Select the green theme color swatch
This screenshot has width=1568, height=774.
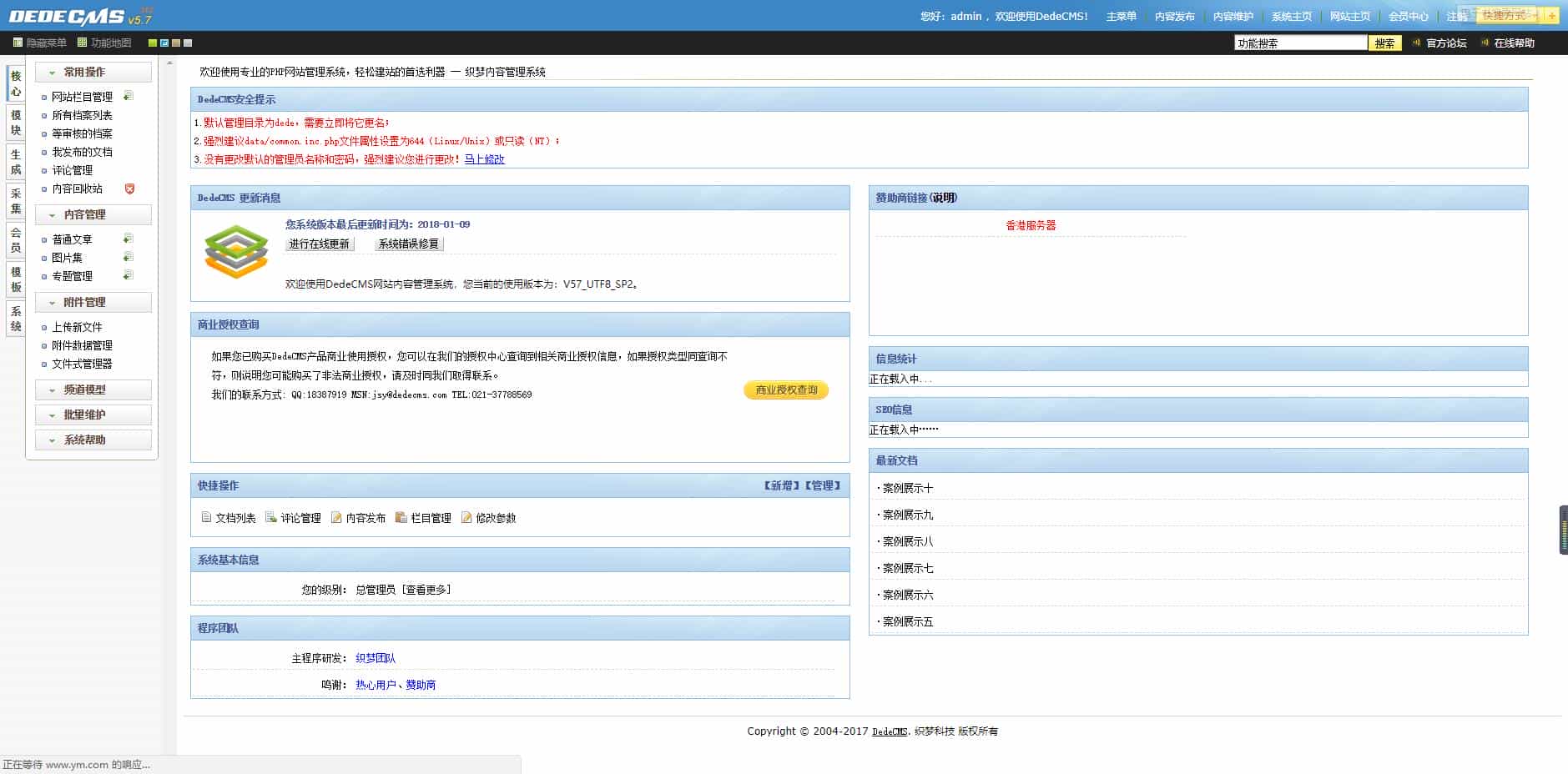[153, 43]
